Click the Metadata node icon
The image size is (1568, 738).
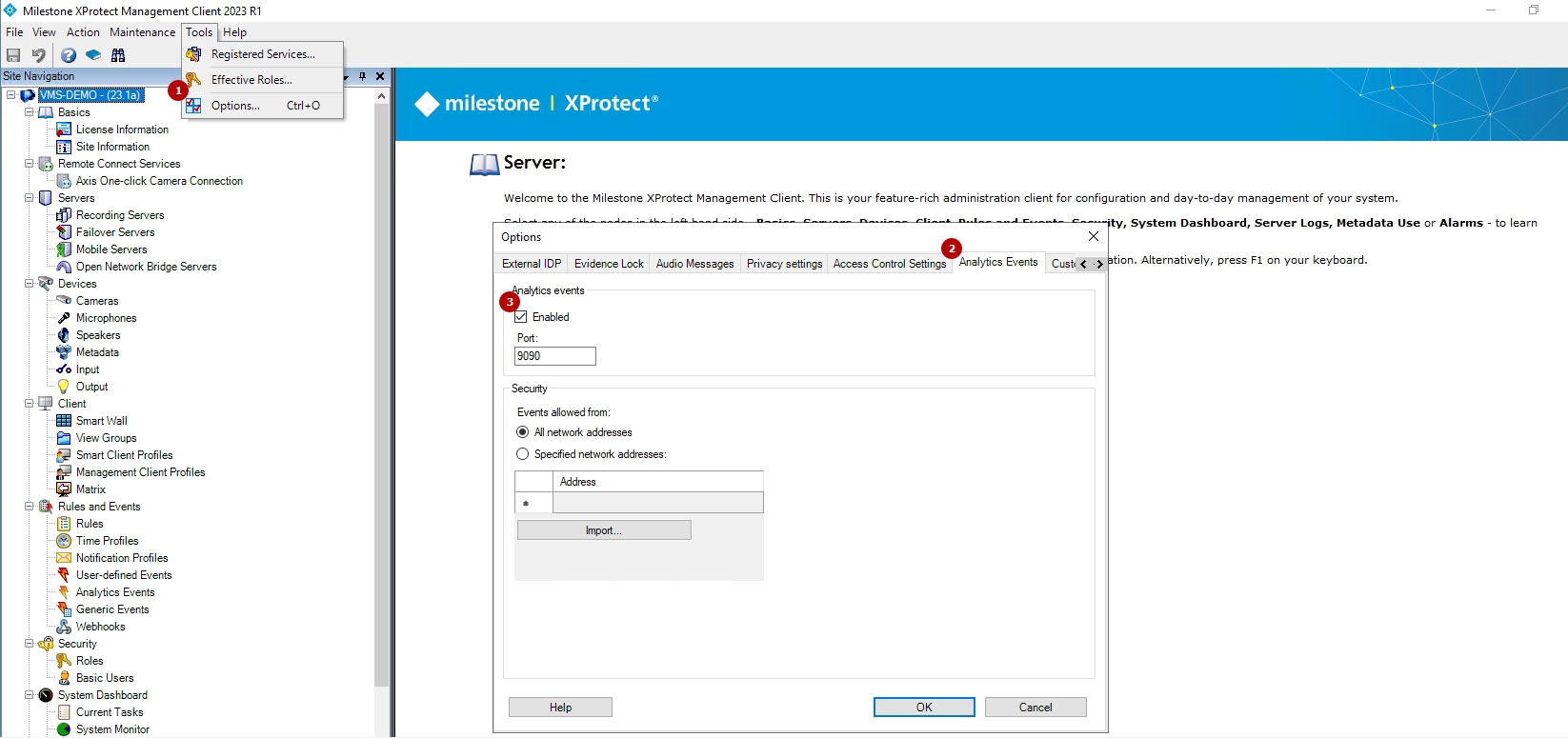64,352
